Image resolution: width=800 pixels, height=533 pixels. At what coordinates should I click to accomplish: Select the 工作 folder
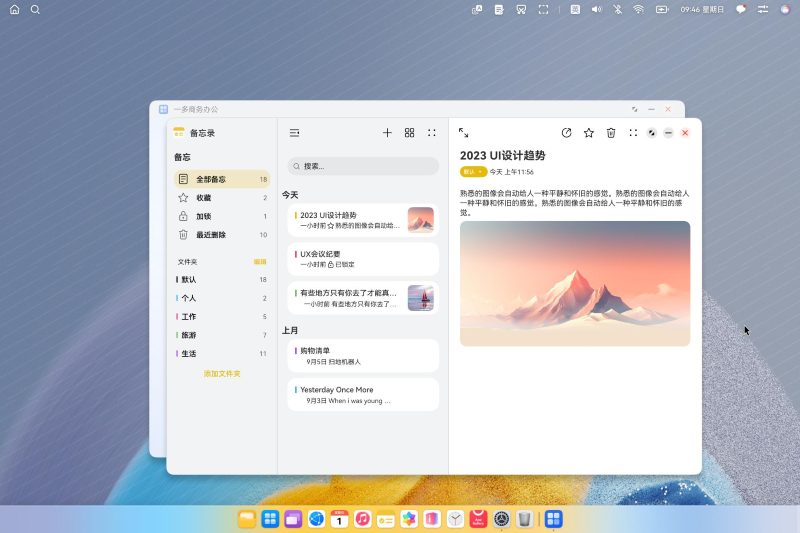coord(222,317)
